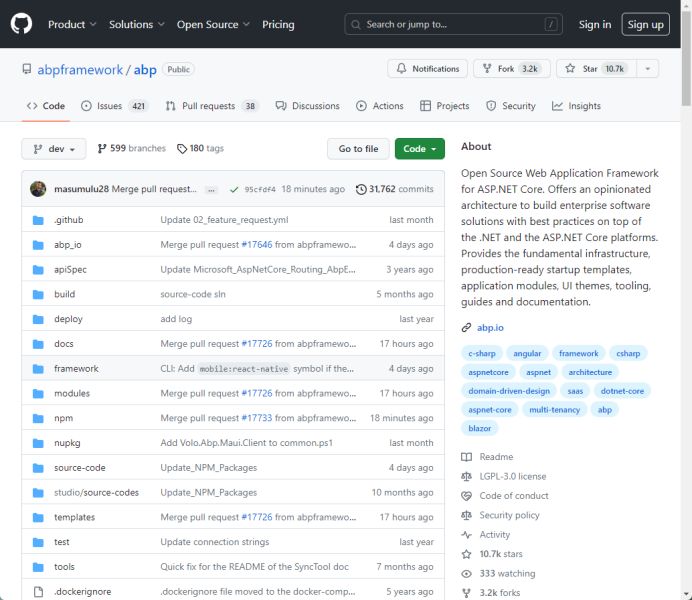Click the Sign in link
The height and width of the screenshot is (600, 692).
click(595, 24)
